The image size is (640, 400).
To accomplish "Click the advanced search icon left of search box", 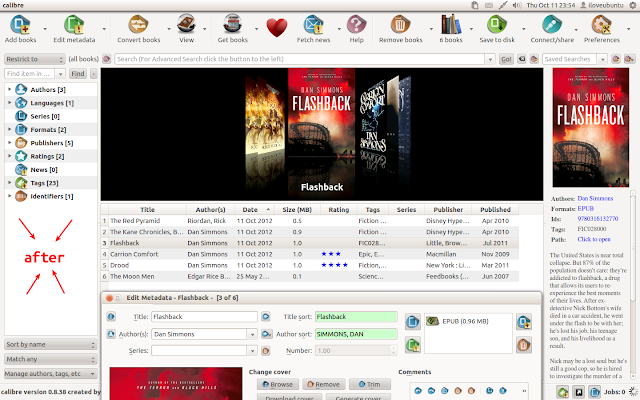I will click(107, 59).
